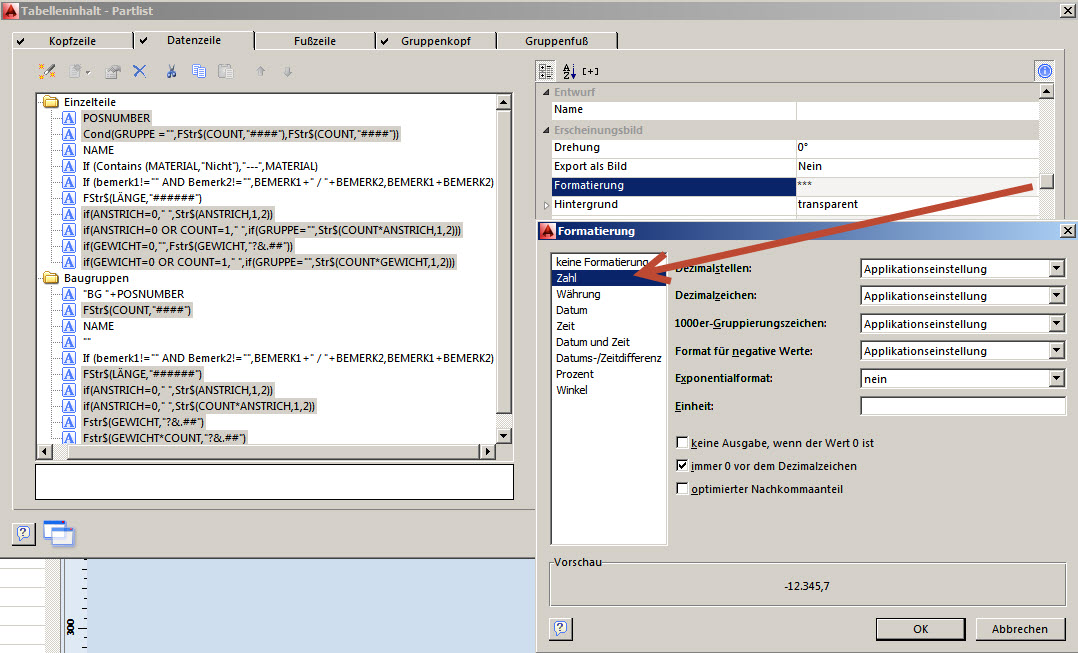Click the Name property value cell
This screenshot has width=1078, height=653.
916,110
